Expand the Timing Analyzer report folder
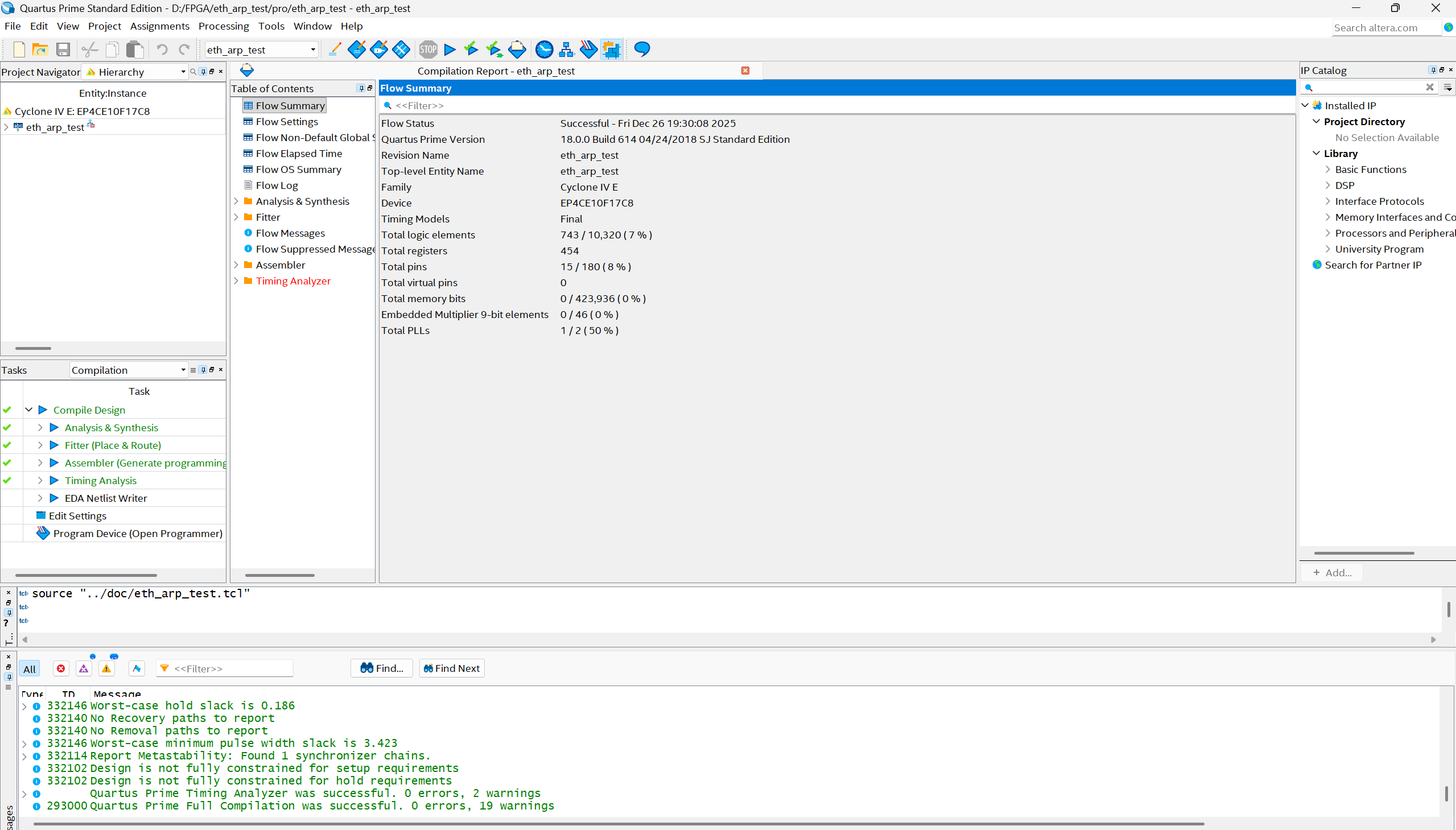Image resolution: width=1456 pixels, height=830 pixels. [236, 281]
